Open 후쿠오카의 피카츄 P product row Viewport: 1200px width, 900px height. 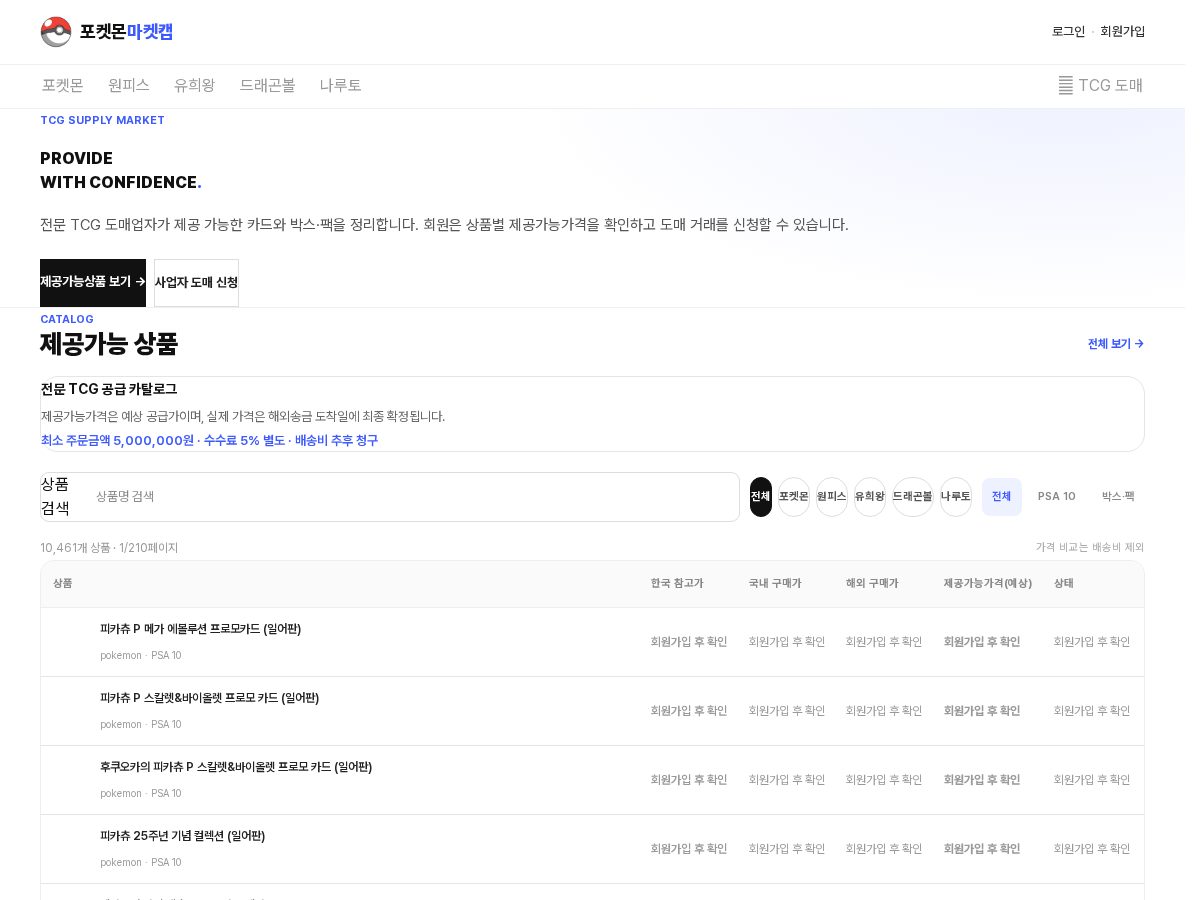592,780
